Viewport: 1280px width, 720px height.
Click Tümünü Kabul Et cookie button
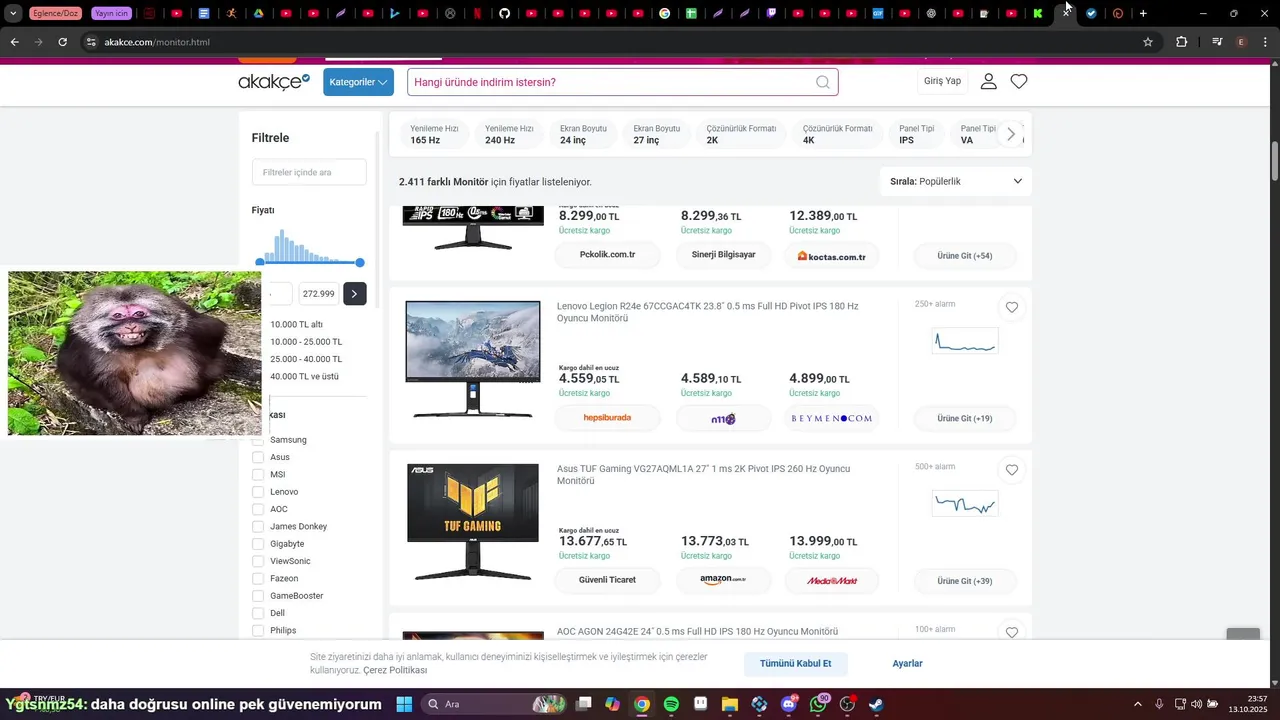[796, 664]
